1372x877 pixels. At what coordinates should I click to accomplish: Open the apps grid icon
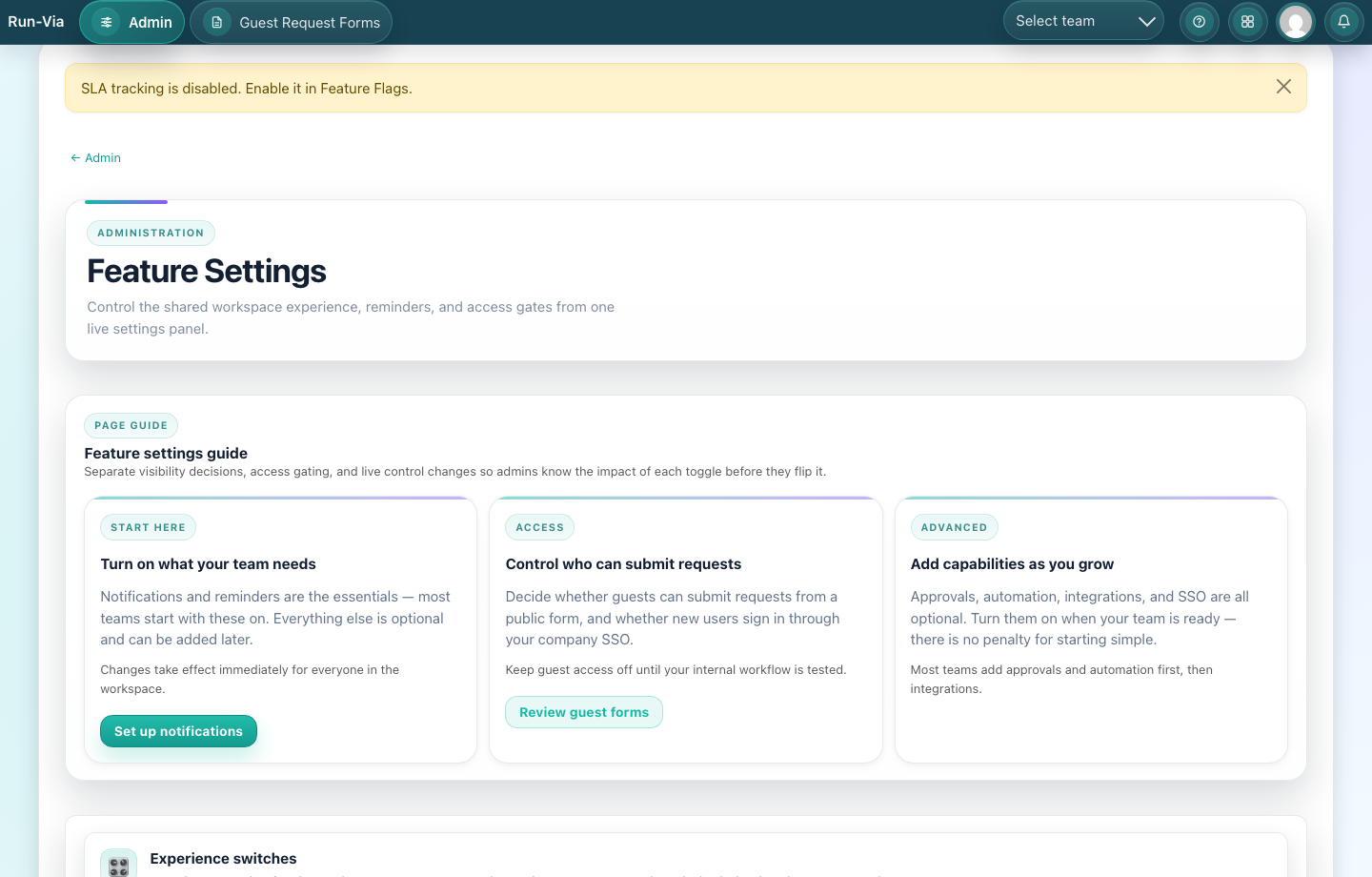tap(1247, 21)
